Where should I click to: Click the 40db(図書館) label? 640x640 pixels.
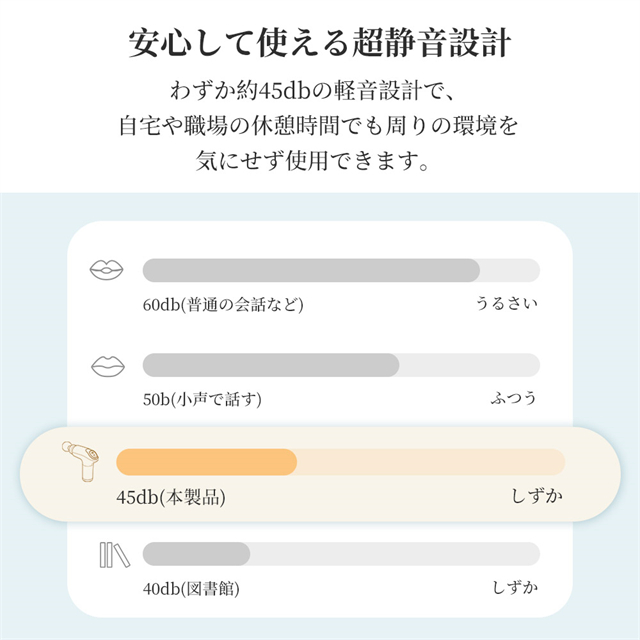pos(191,589)
